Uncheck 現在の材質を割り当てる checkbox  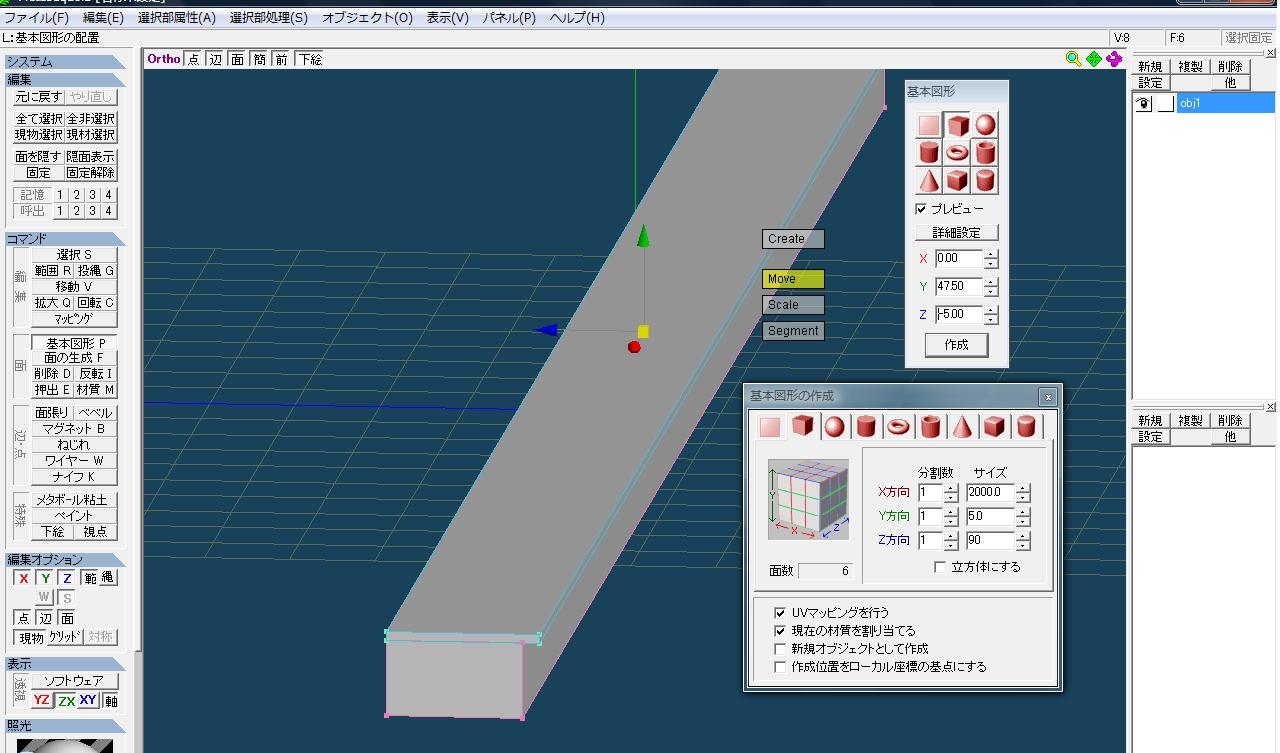coord(780,631)
